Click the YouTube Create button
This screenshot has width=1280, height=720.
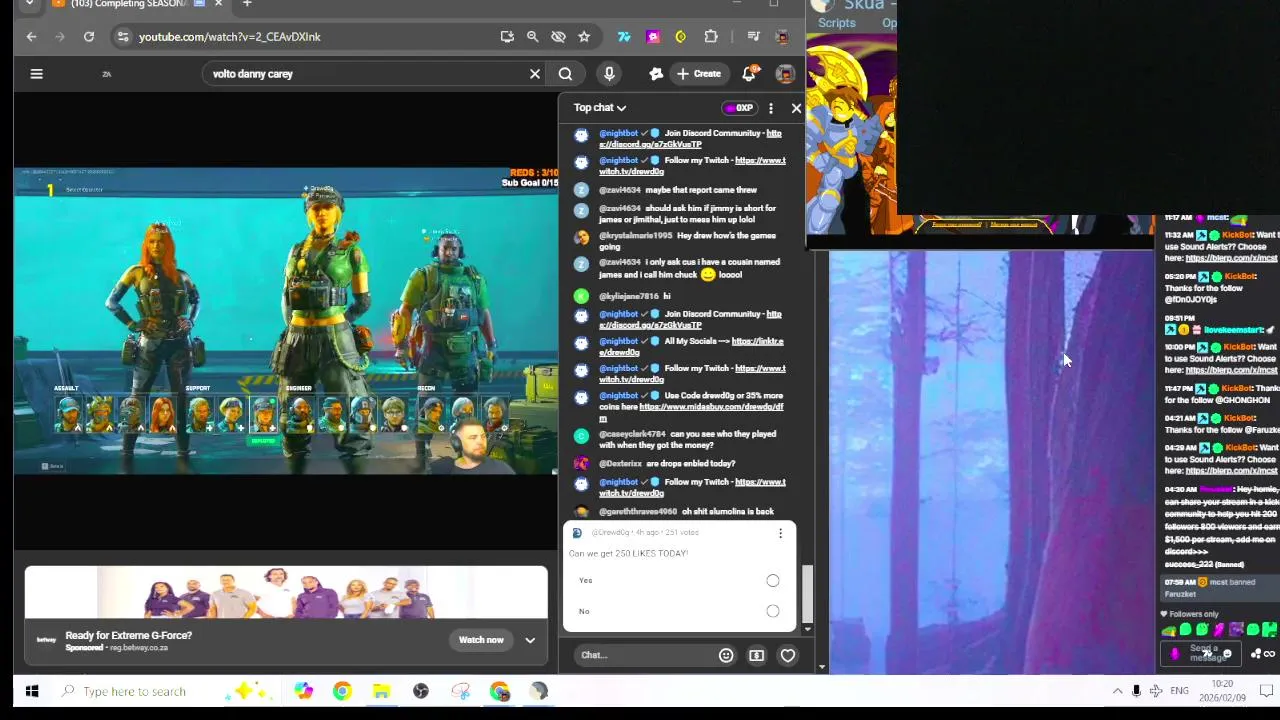pyautogui.click(x=699, y=73)
